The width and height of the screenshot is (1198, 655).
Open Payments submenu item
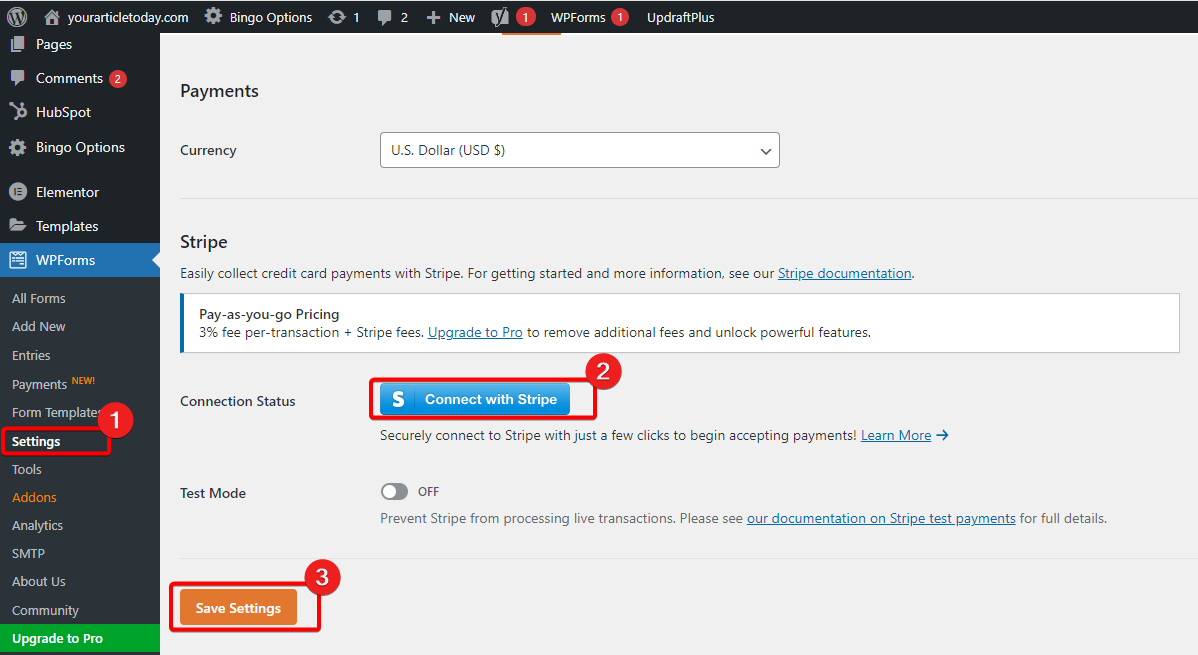click(39, 384)
